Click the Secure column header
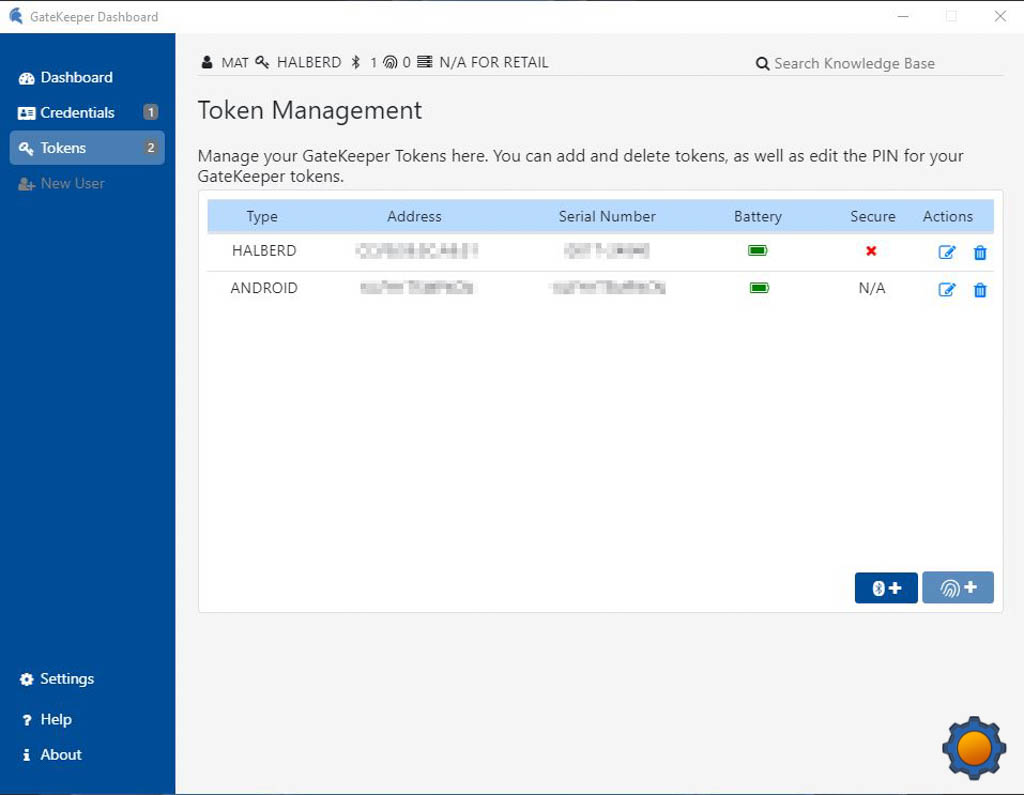 [x=872, y=217]
